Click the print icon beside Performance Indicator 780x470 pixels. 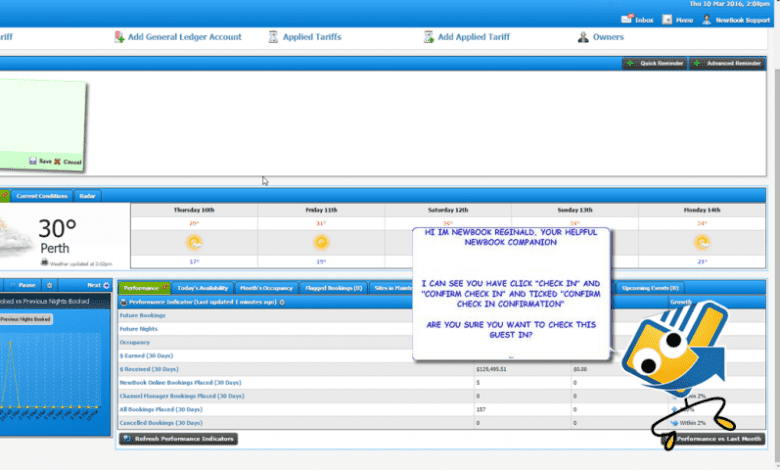pyautogui.click(x=123, y=302)
